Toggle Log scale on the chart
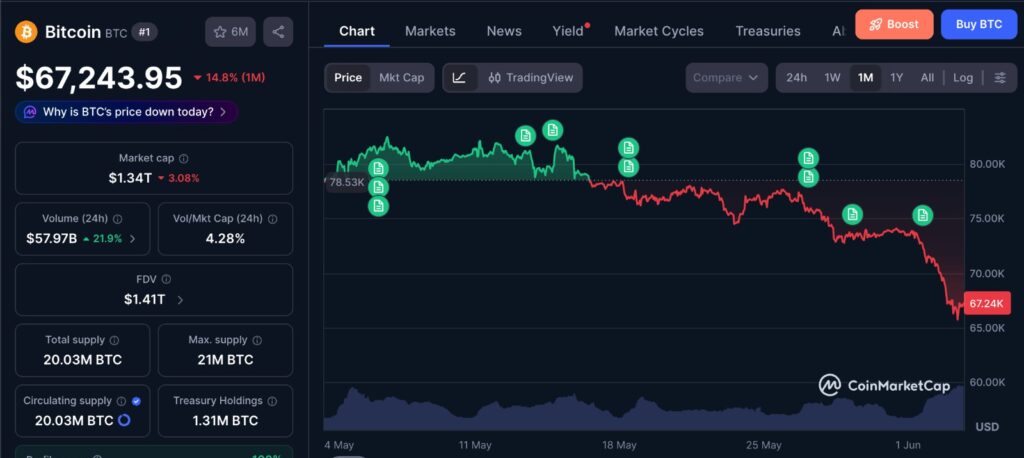The height and width of the screenshot is (458, 1024). point(963,78)
